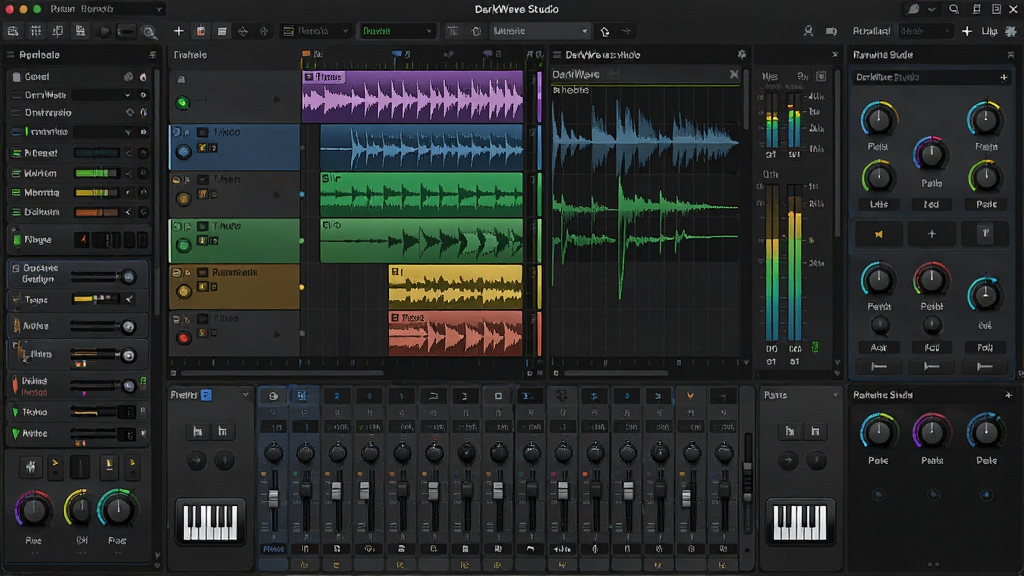Image resolution: width=1024 pixels, height=576 pixels.
Task: Toggle the blue circle button on blue track
Action: tap(184, 152)
